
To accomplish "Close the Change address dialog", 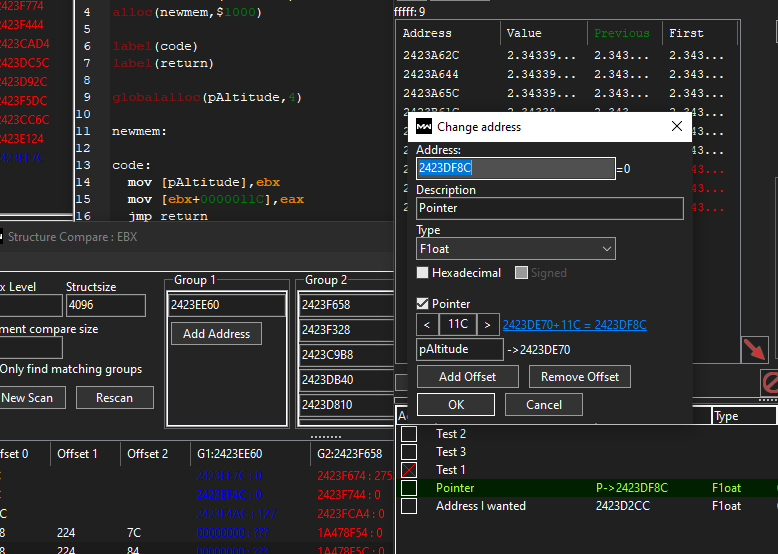I will pos(676,127).
